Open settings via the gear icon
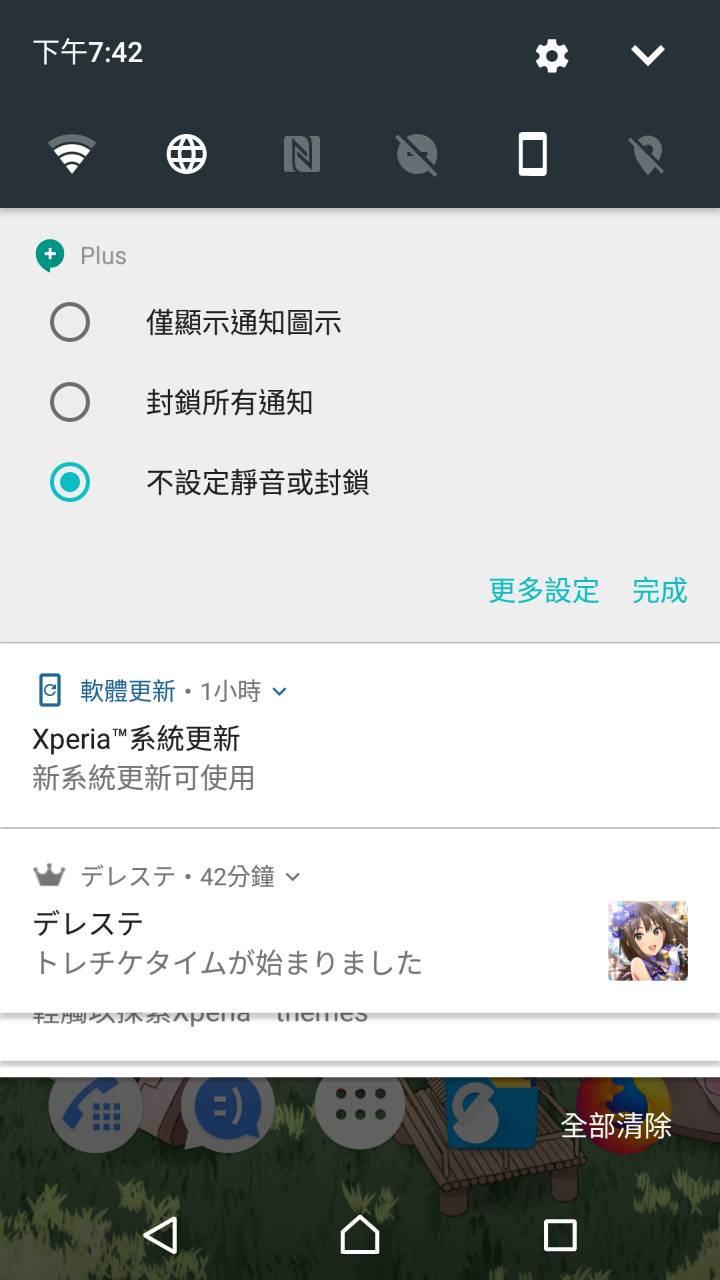Screen dimensions: 720x1280 pos(552,55)
